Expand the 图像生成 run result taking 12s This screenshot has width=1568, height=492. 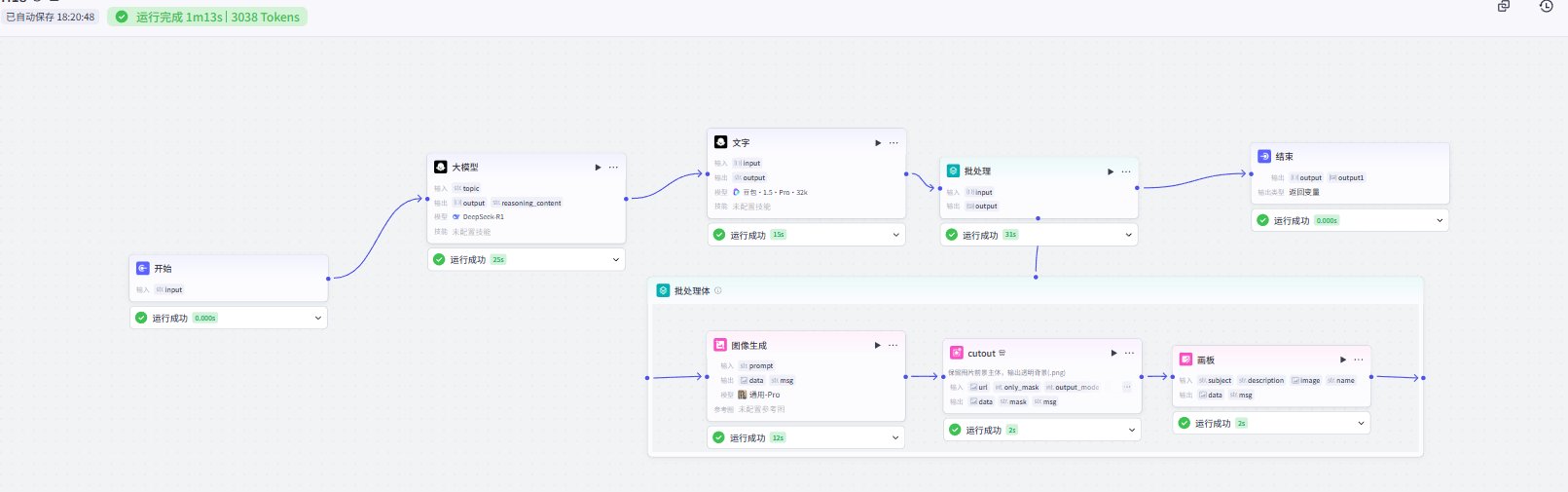(x=895, y=437)
